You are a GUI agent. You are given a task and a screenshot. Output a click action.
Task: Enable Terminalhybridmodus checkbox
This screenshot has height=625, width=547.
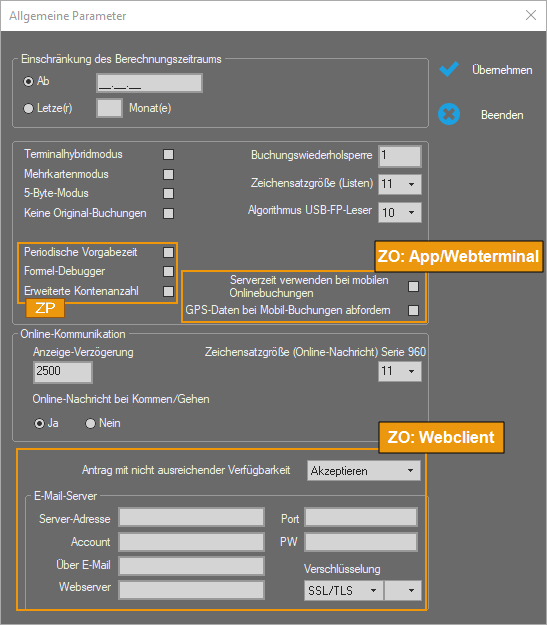point(168,154)
